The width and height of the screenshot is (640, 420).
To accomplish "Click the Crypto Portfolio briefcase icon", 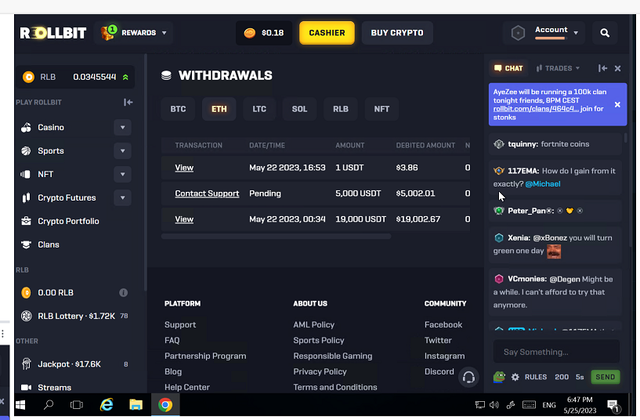I will 26,221.
